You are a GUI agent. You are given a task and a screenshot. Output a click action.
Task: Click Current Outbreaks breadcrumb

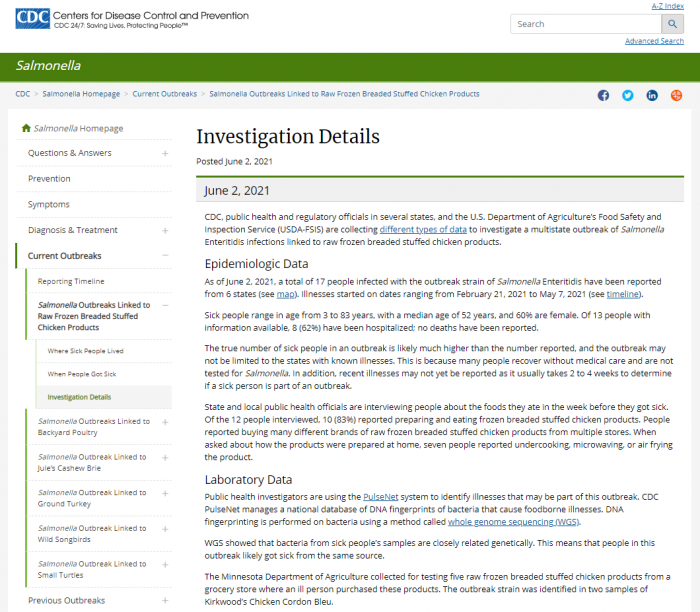(x=165, y=94)
